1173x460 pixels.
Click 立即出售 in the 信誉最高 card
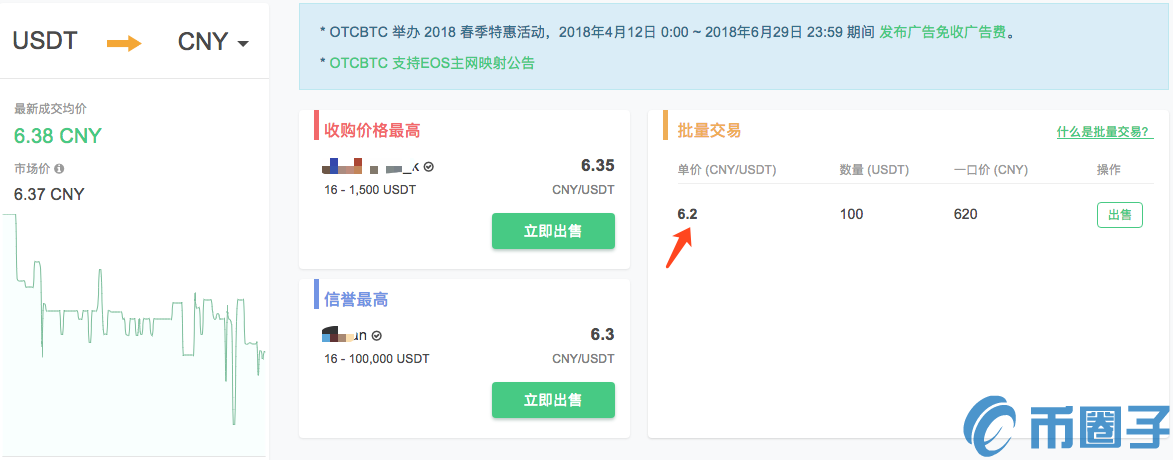[553, 400]
